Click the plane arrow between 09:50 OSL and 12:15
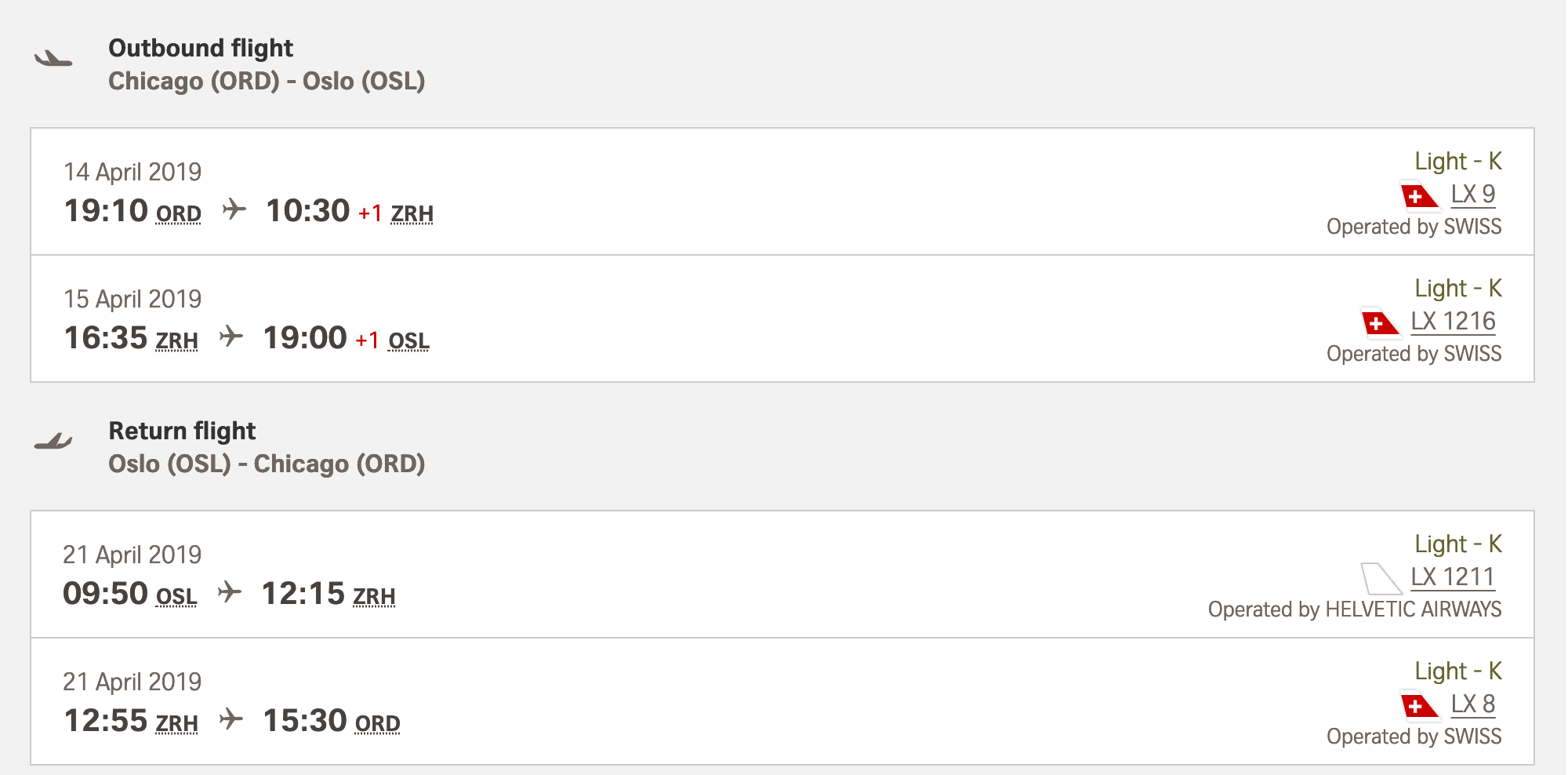This screenshot has height=775, width=1568. pos(229,591)
